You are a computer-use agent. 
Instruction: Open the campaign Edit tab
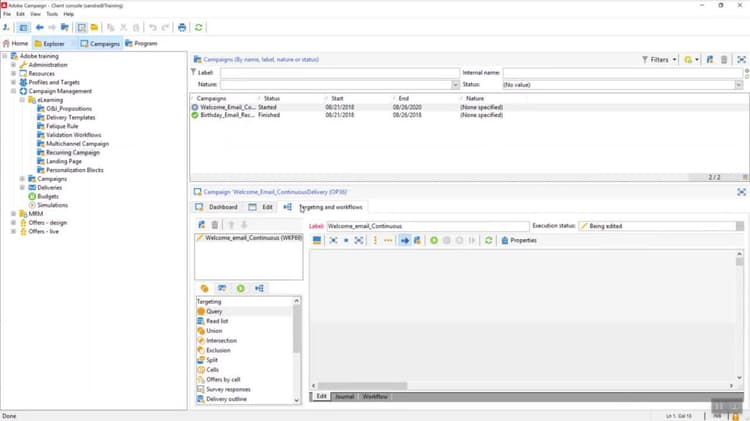[x=261, y=207]
